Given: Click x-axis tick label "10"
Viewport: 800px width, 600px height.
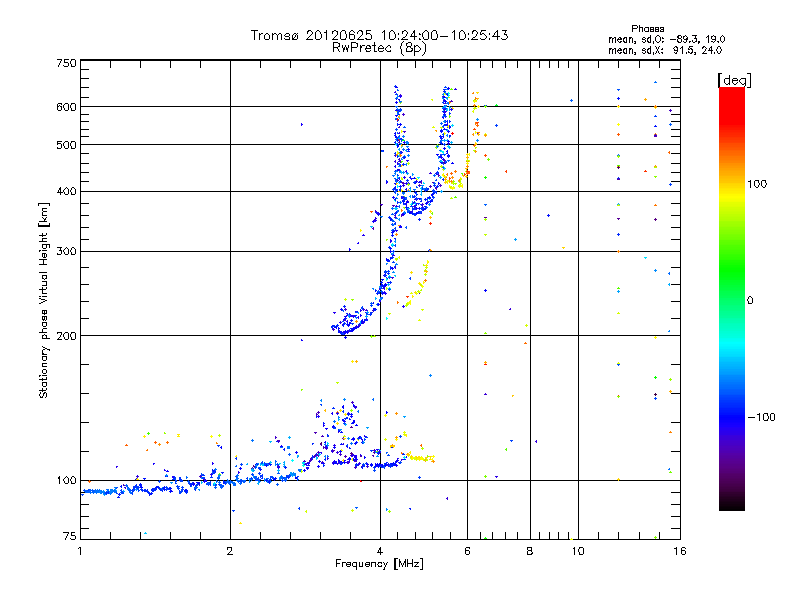Looking at the screenshot, I should pos(578,551).
